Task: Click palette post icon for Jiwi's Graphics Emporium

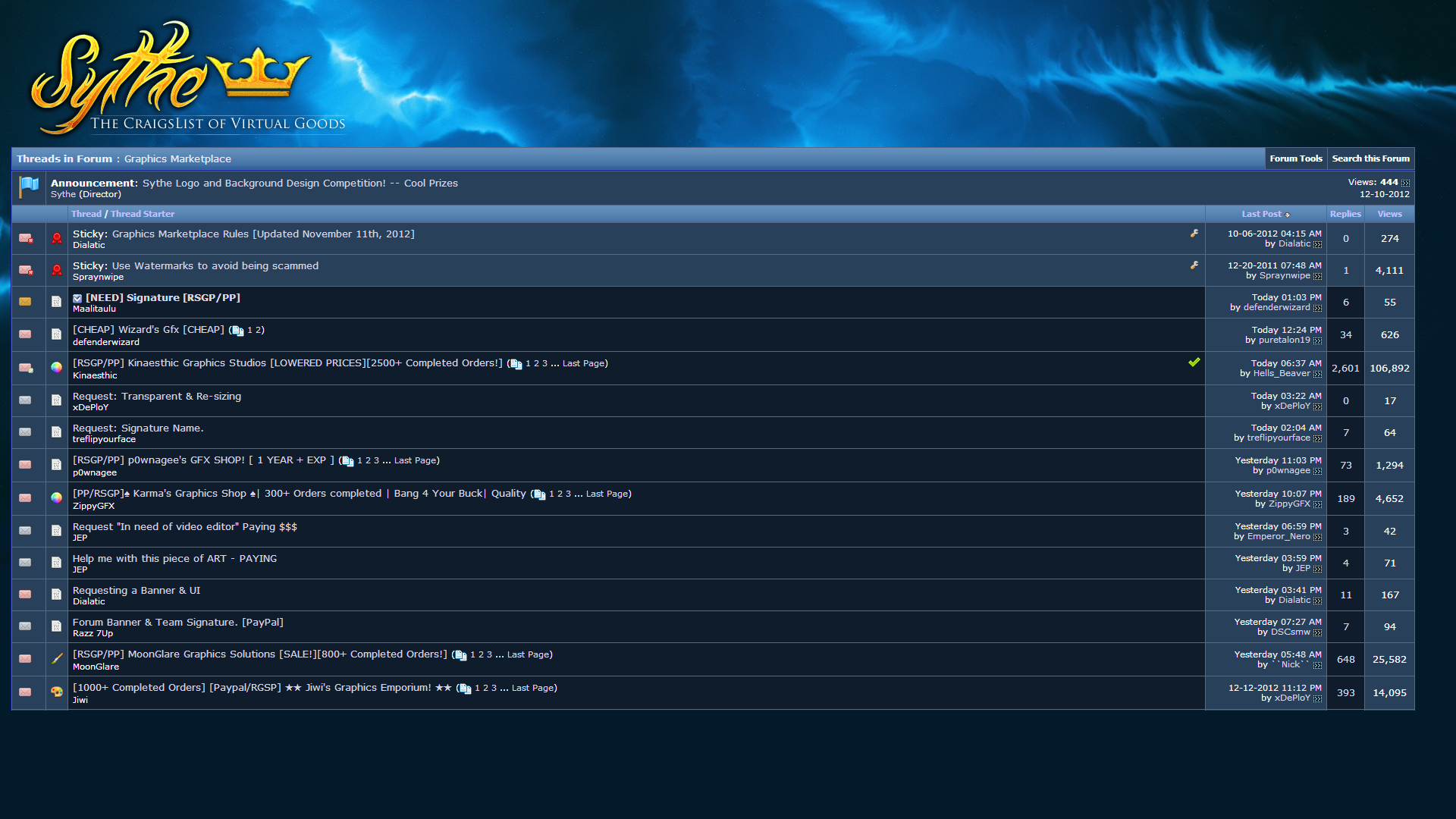Action: (57, 692)
